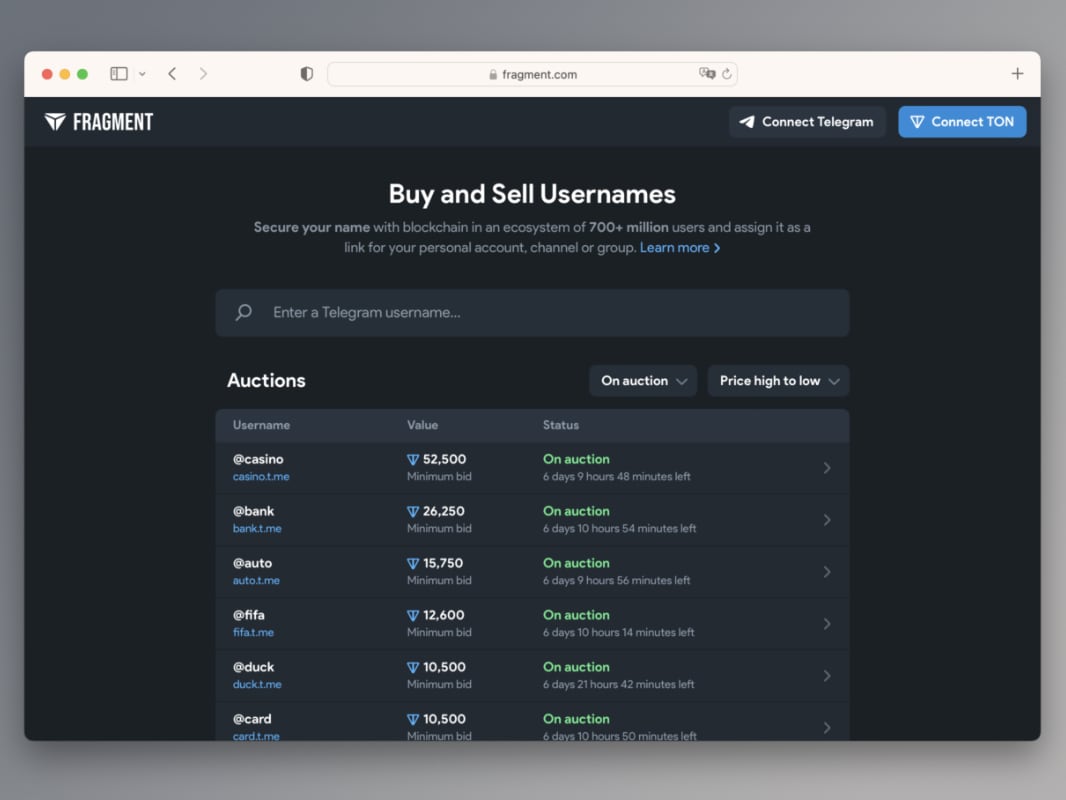Viewport: 1066px width, 800px height.
Task: Close the window with red button
Action: pos(47,74)
